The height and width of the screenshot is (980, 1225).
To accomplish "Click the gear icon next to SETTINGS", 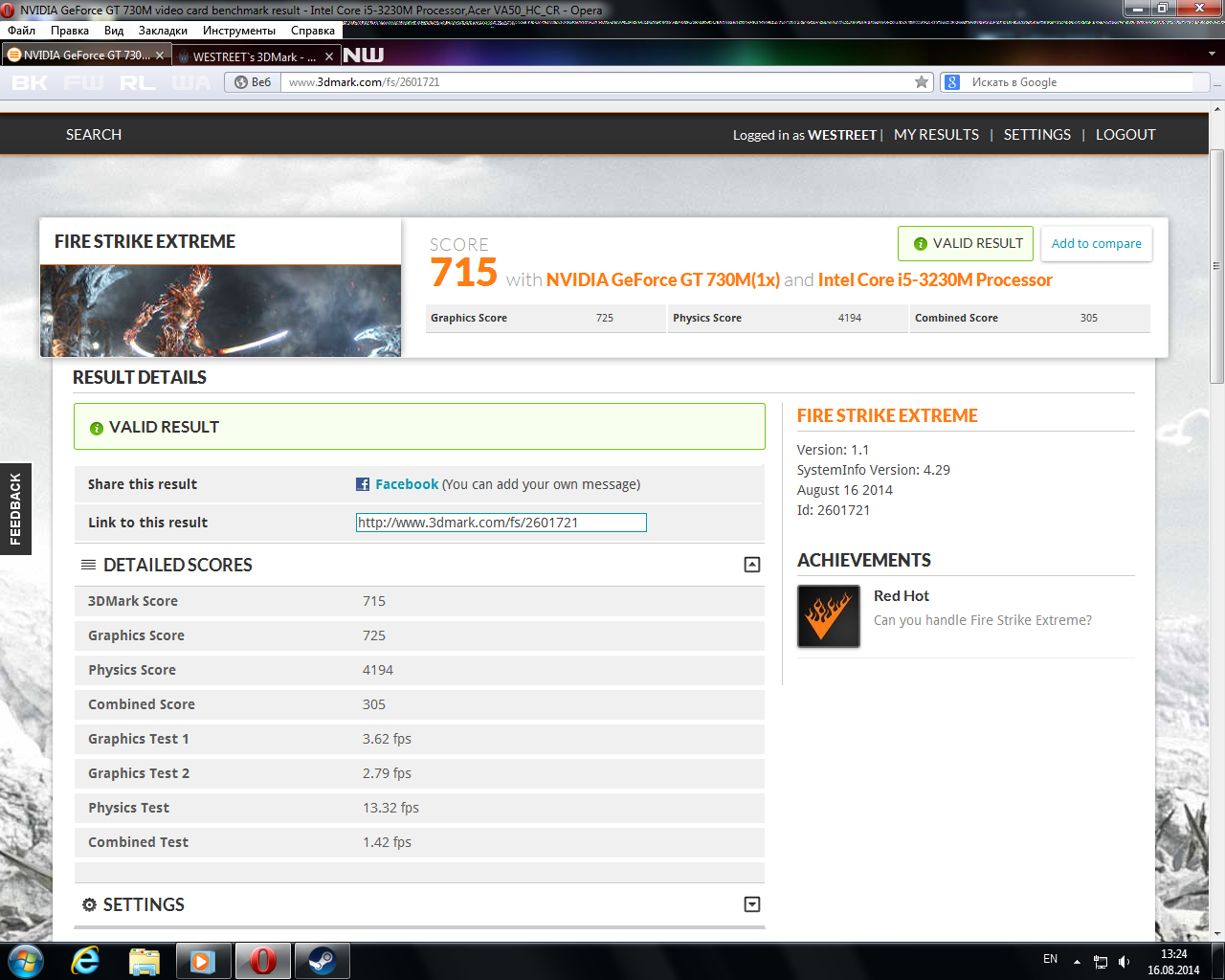I will pyautogui.click(x=89, y=904).
